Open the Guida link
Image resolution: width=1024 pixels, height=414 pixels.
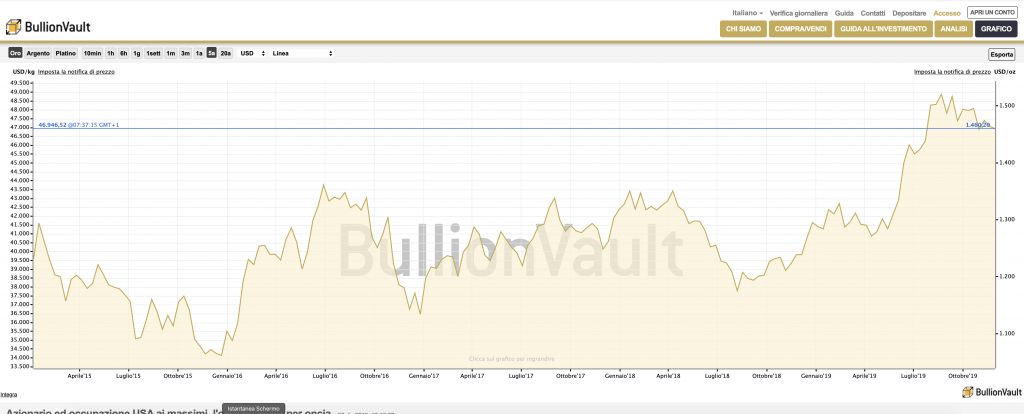(844, 13)
